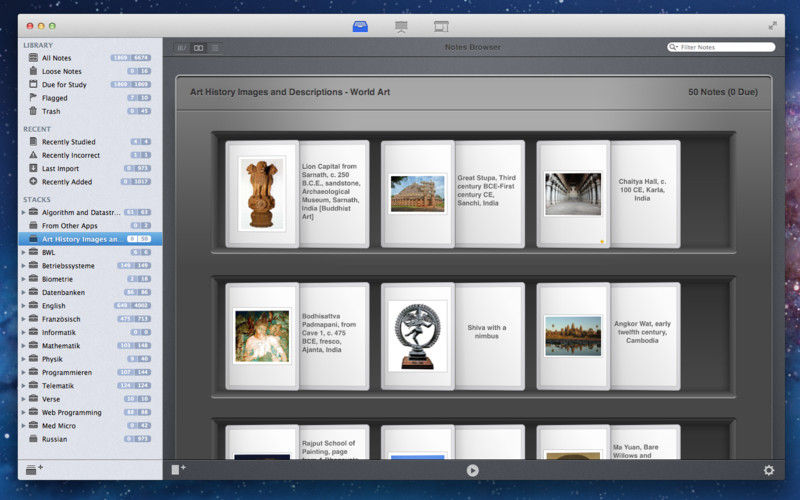This screenshot has width=800, height=500.
Task: Click the Recently Added plus circle icon
Action: (x=33, y=181)
